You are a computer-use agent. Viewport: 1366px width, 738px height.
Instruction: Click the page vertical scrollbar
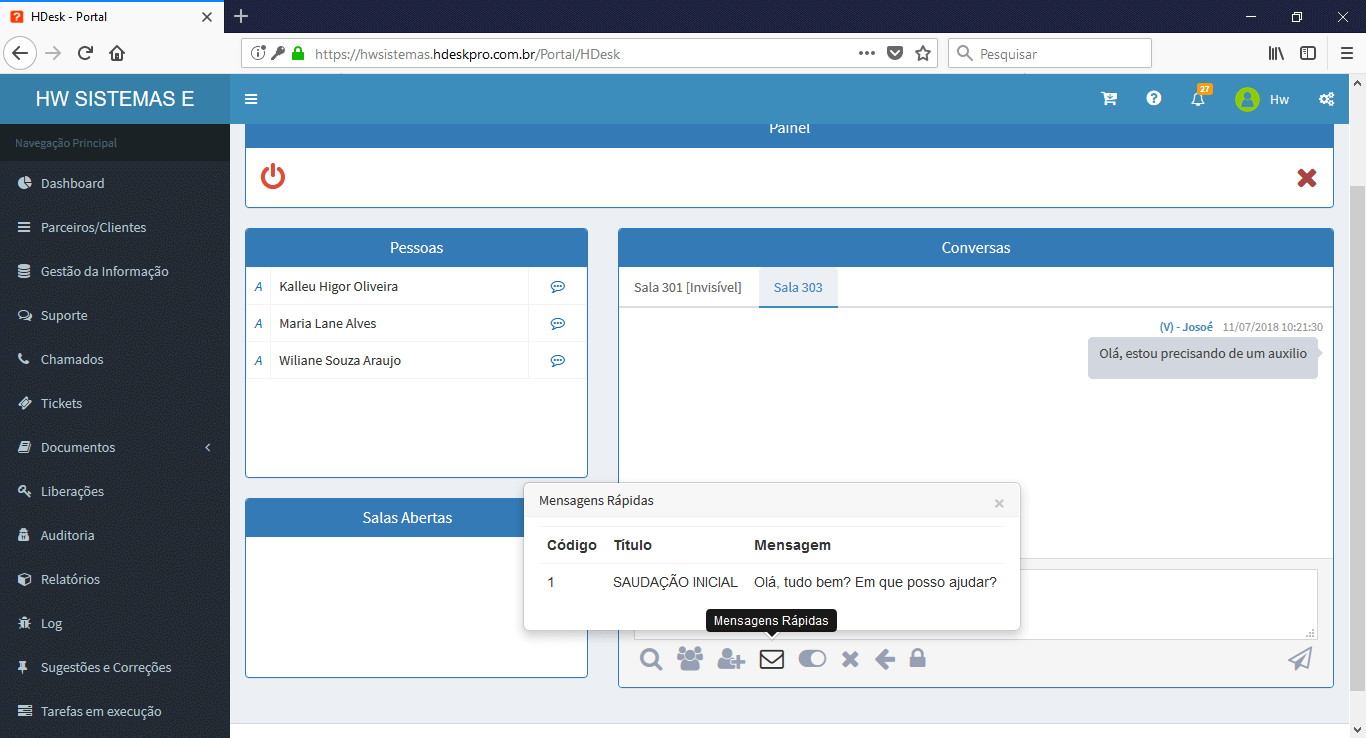1357,437
